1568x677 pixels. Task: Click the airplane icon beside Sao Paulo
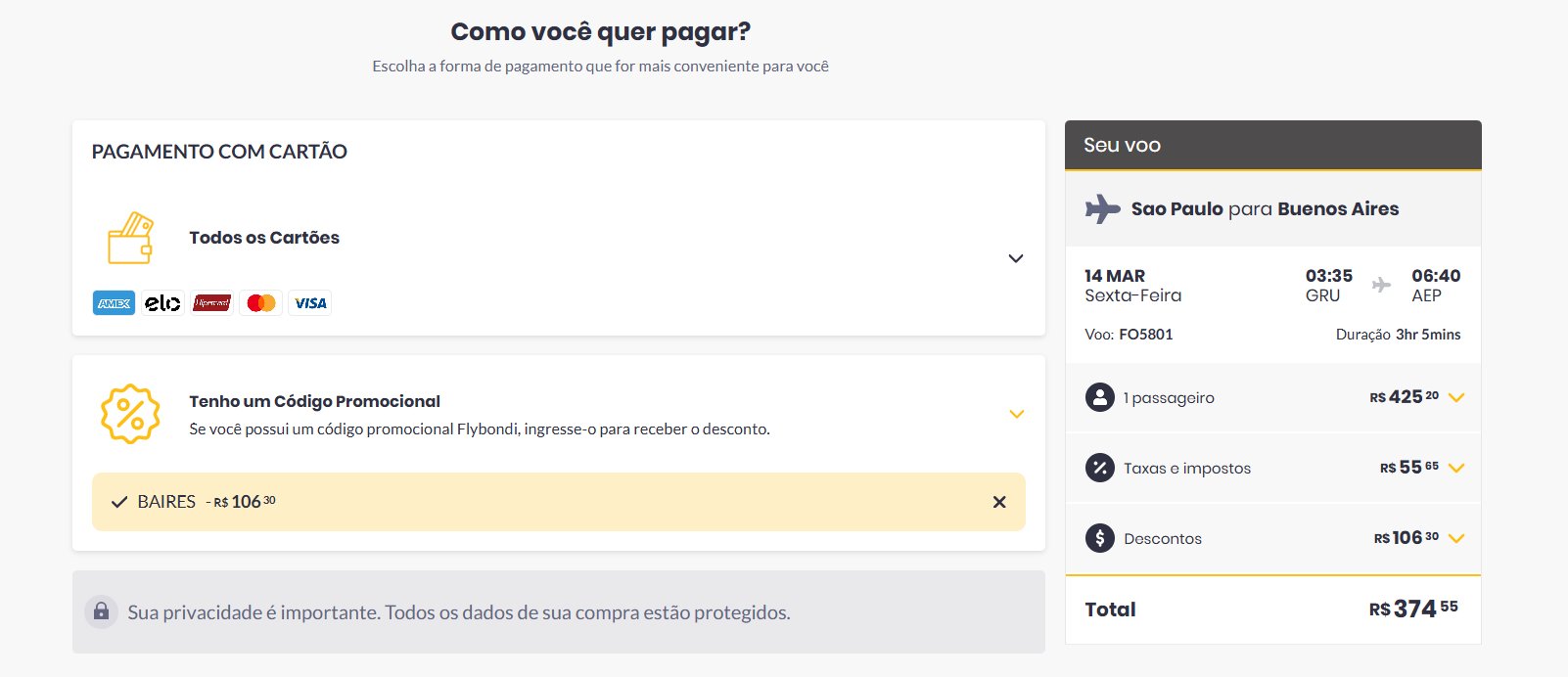[1102, 208]
